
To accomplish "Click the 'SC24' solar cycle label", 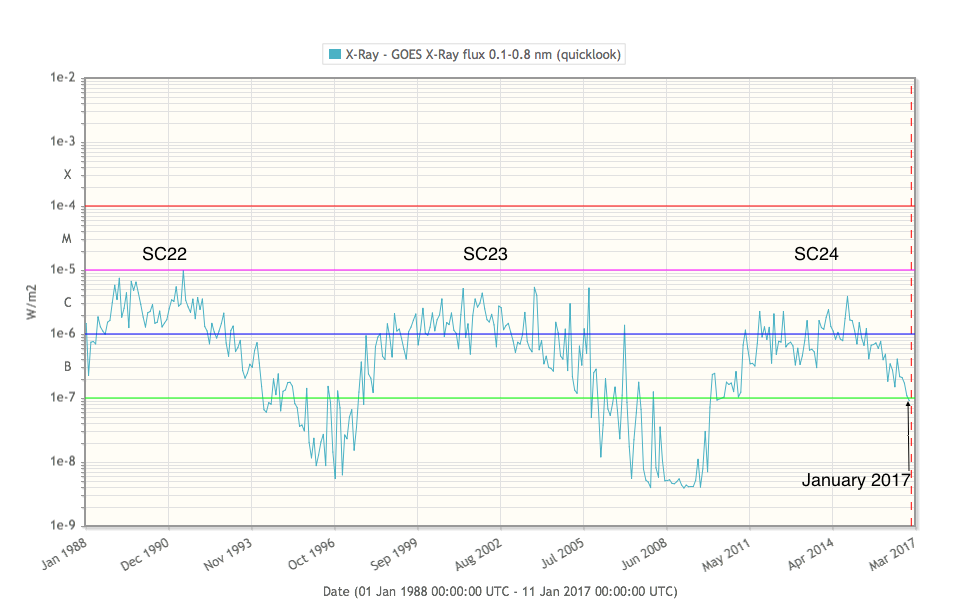I will (x=817, y=254).
